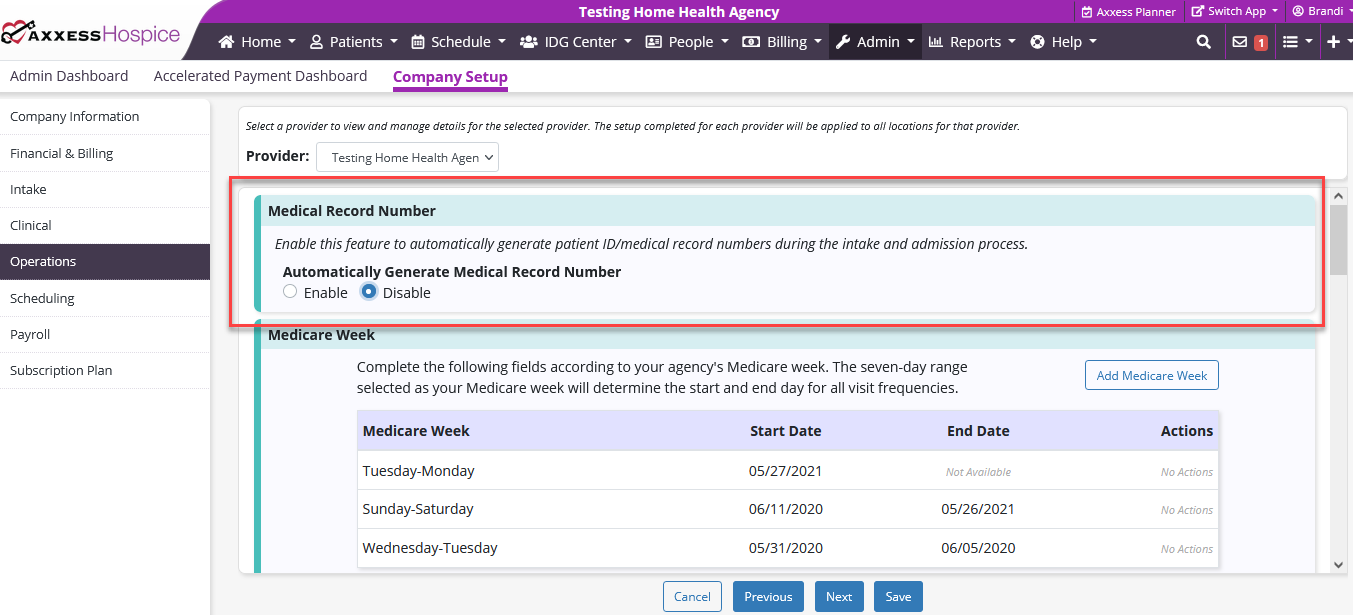
Task: Click the end date link 05/26/2021
Action: [978, 509]
